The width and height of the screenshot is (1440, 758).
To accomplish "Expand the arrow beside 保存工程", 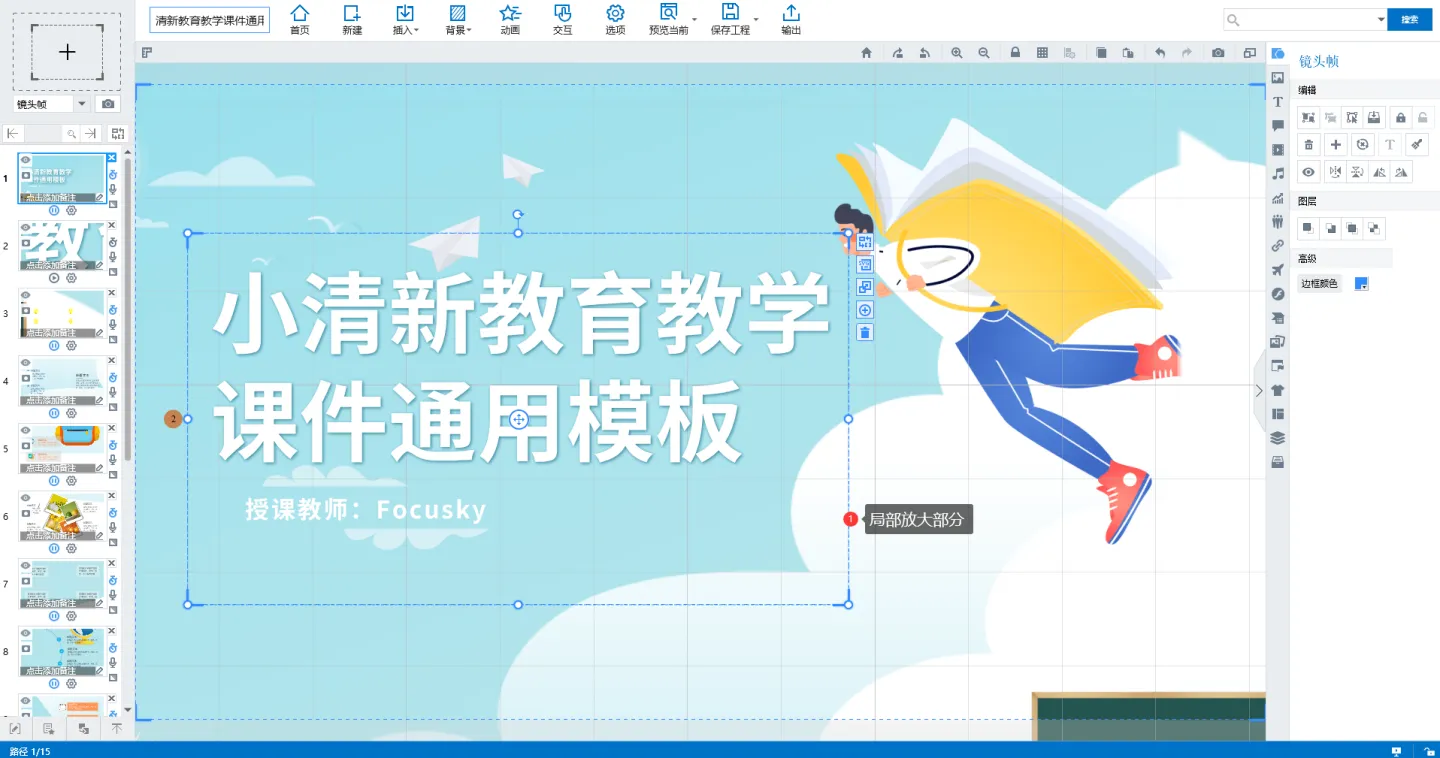I will (756, 19).
